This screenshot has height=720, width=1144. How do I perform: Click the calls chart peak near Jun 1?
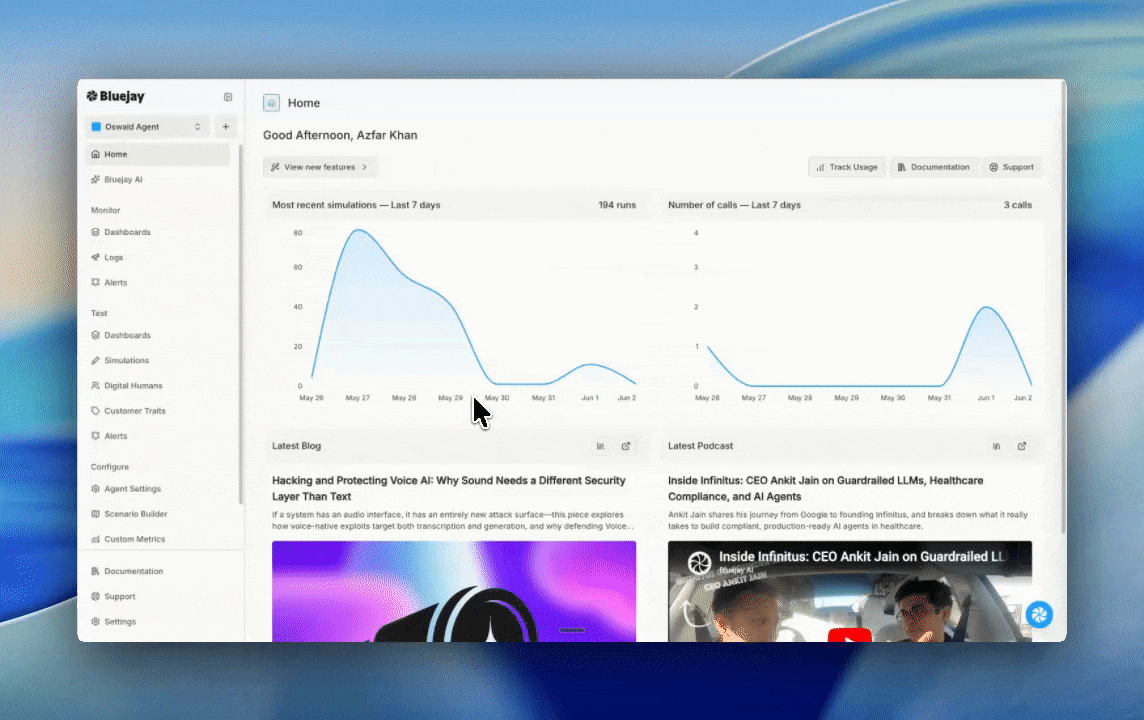(x=986, y=308)
